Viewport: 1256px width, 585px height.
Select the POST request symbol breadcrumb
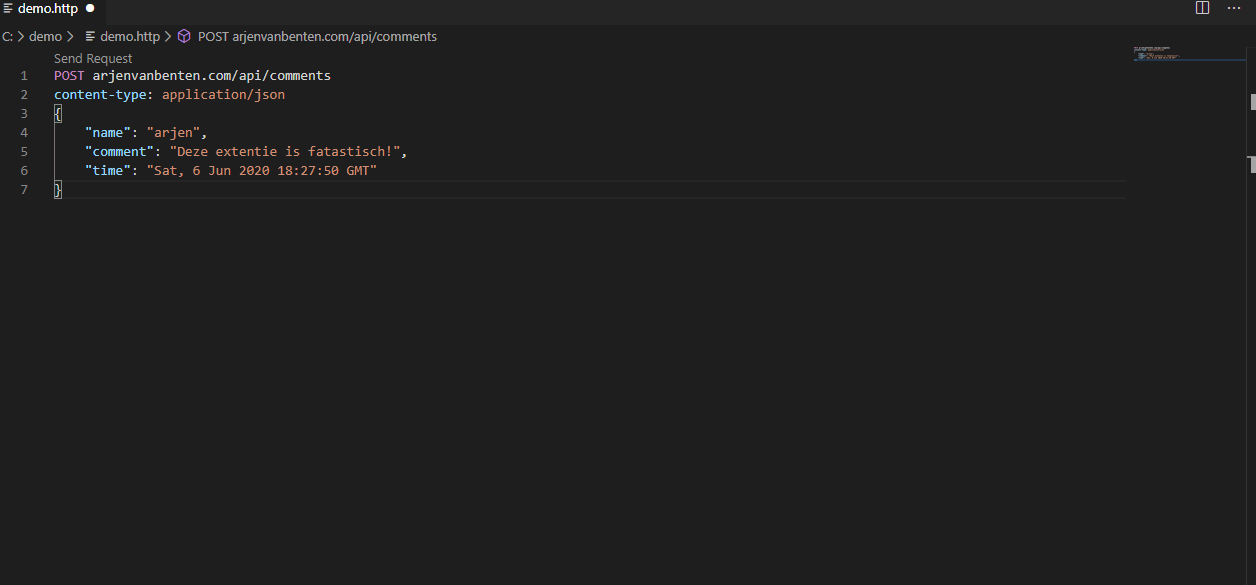tap(317, 37)
